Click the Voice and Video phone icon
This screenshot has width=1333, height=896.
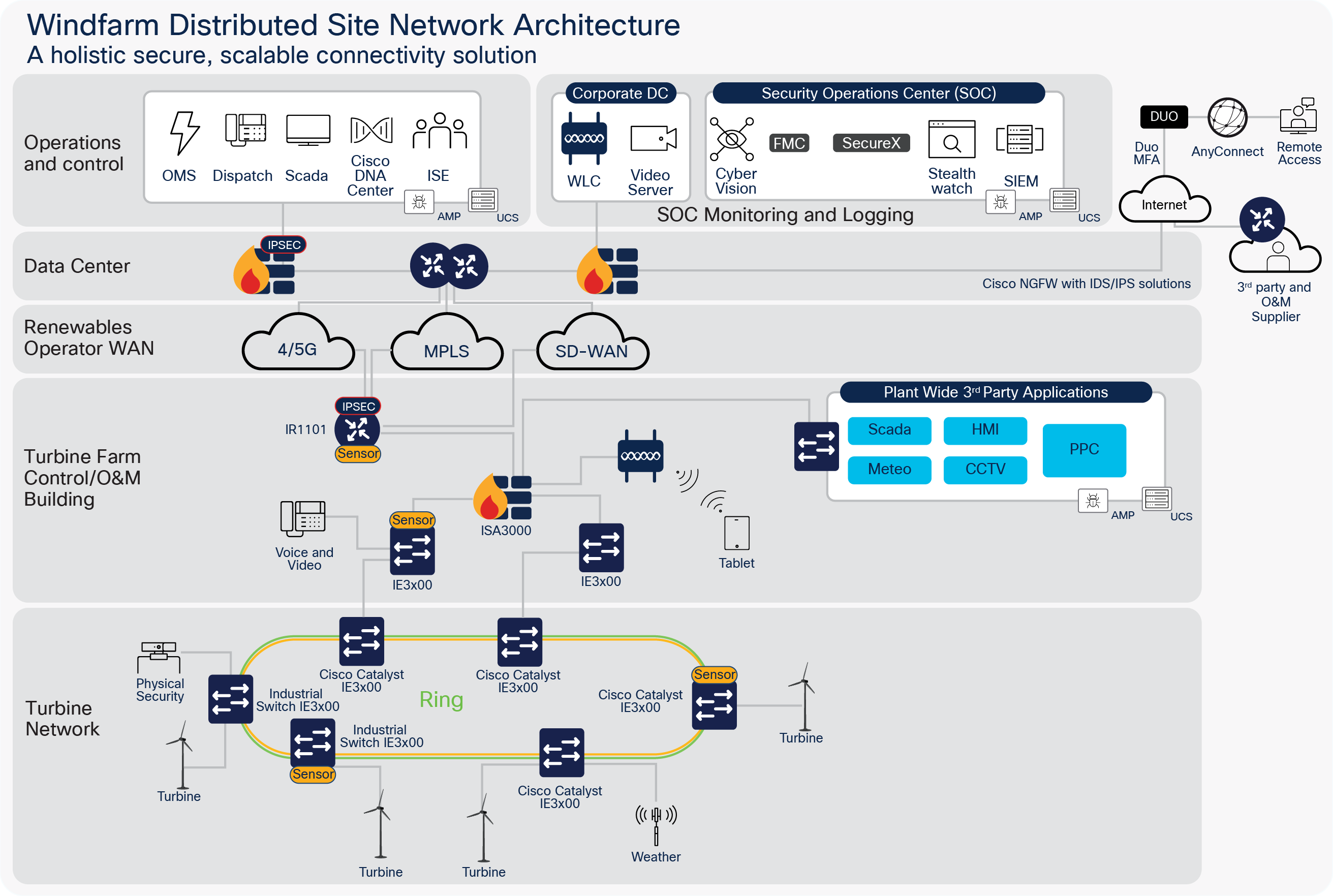[303, 519]
